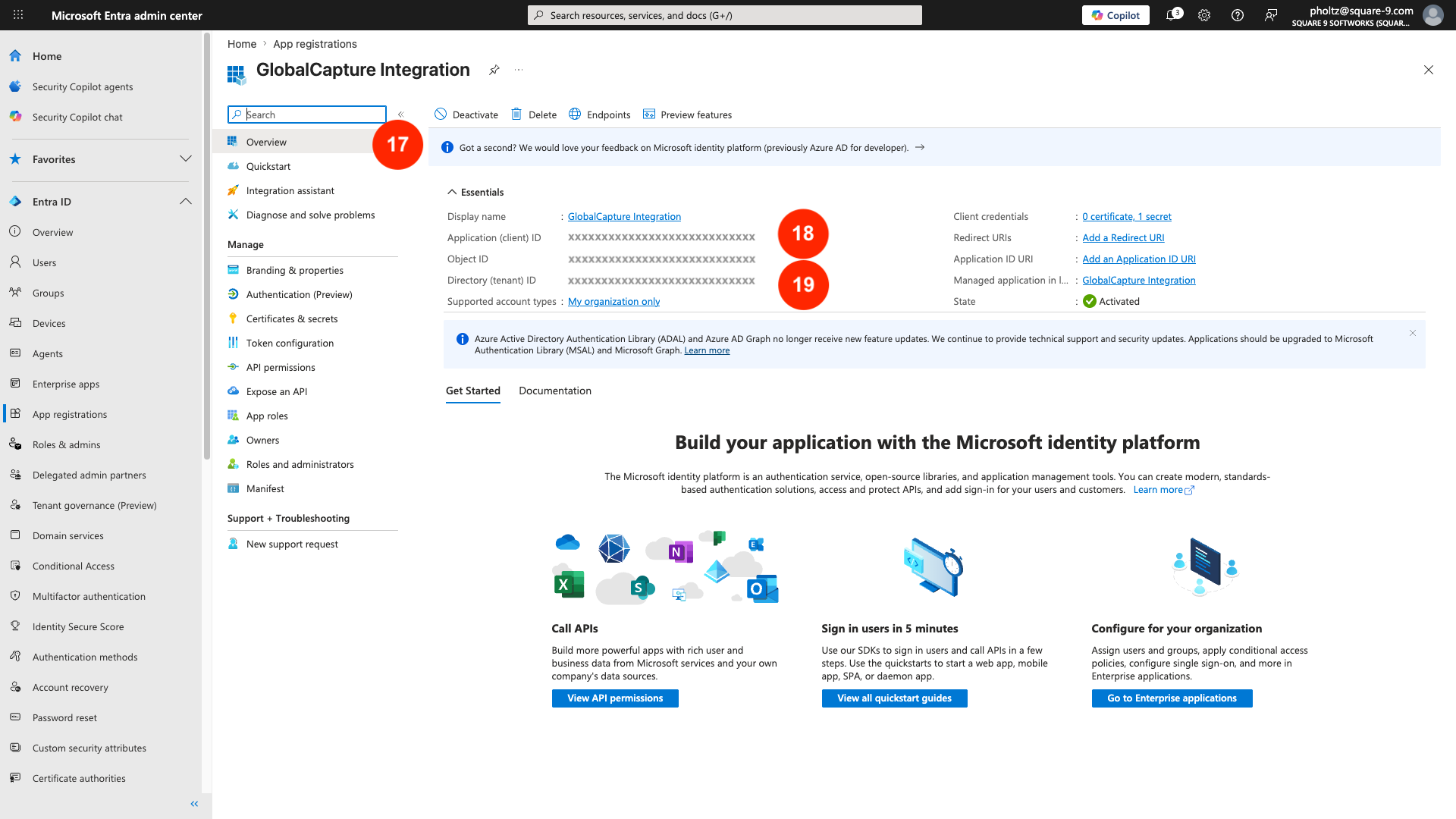Click Add an Application ID URI link
This screenshot has height=819, width=1456.
point(1139,259)
